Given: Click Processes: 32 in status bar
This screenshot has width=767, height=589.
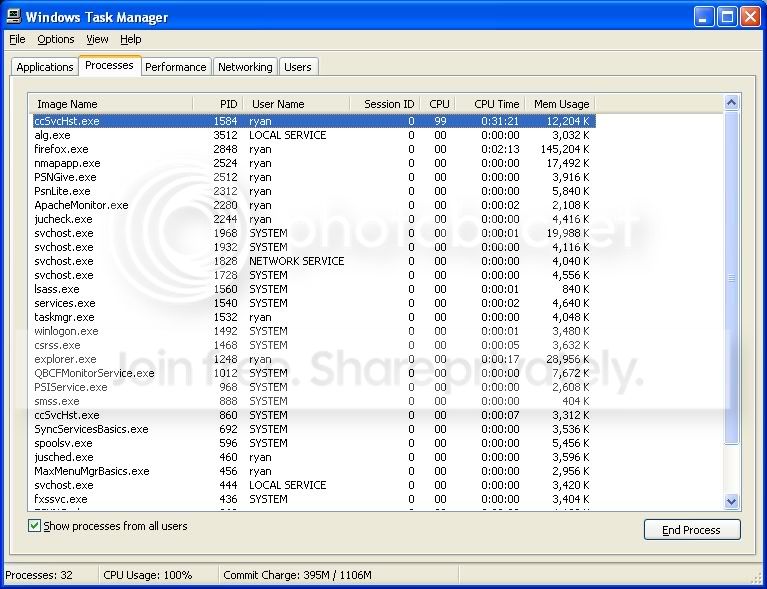Looking at the screenshot, I should [x=39, y=575].
